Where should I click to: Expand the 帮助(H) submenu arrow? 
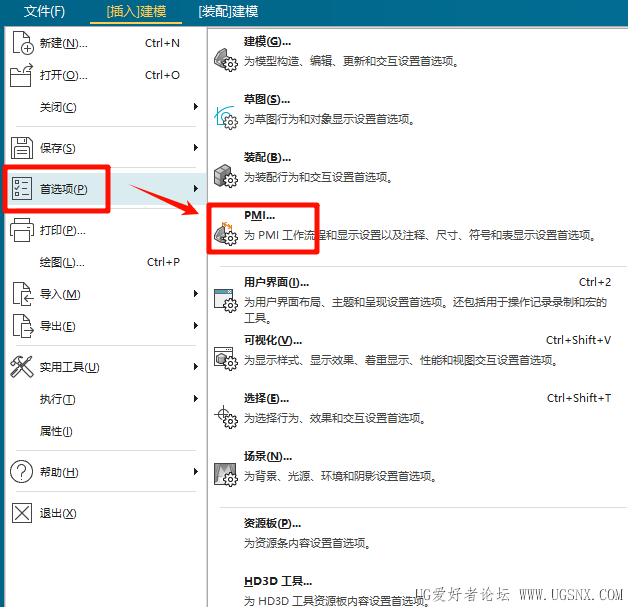point(195,472)
